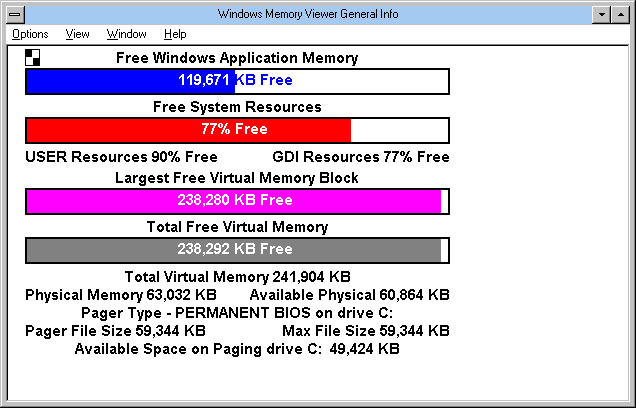Screen dimensions: 636x408
Task: Click the red 77% Free resources bar
Action: tap(237, 131)
